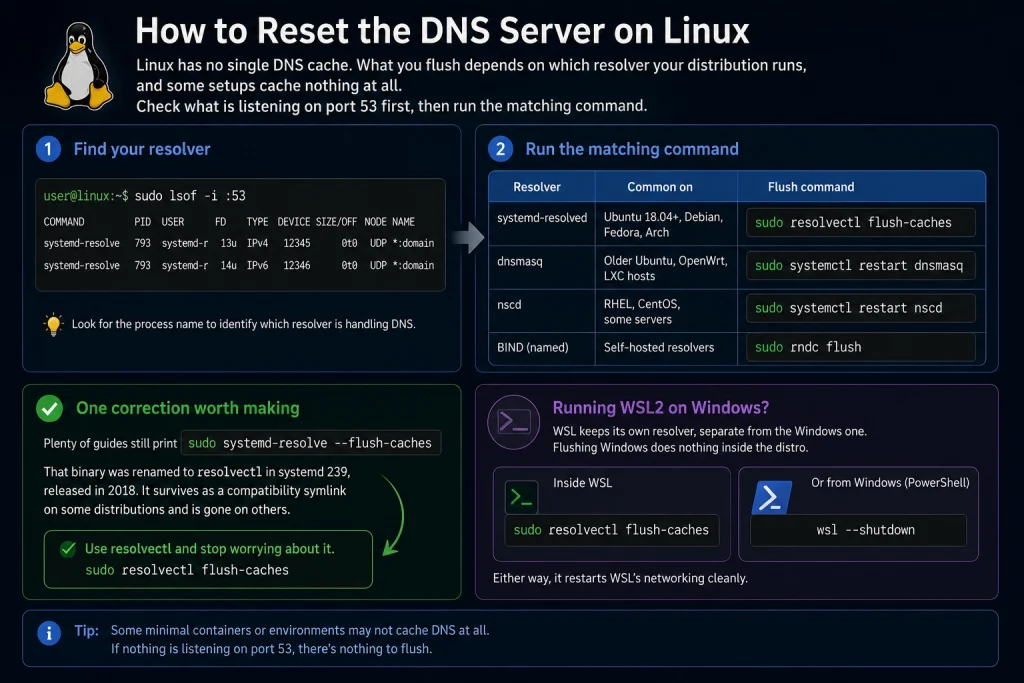Click the wsl --shutdown command box

(859, 530)
